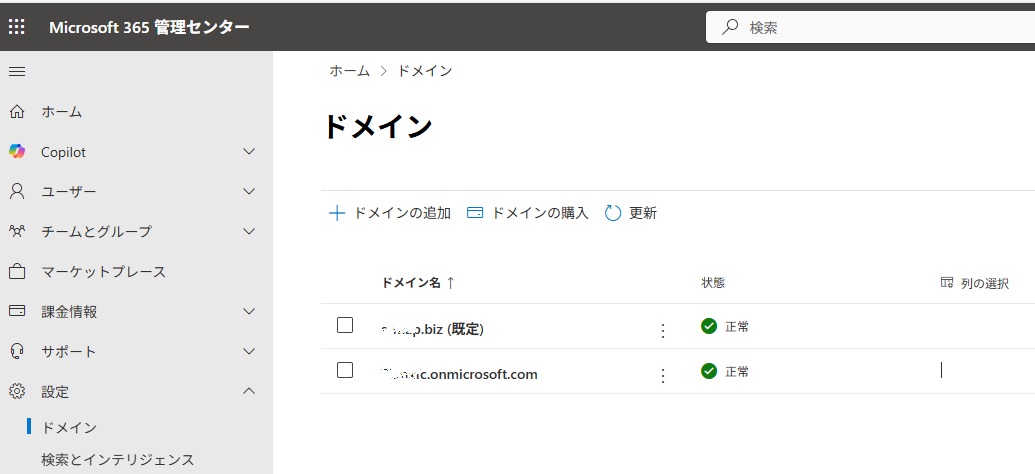Viewport: 1035px width, 474px height.
Task: Click the 検索 search input field
Action: click(x=871, y=27)
